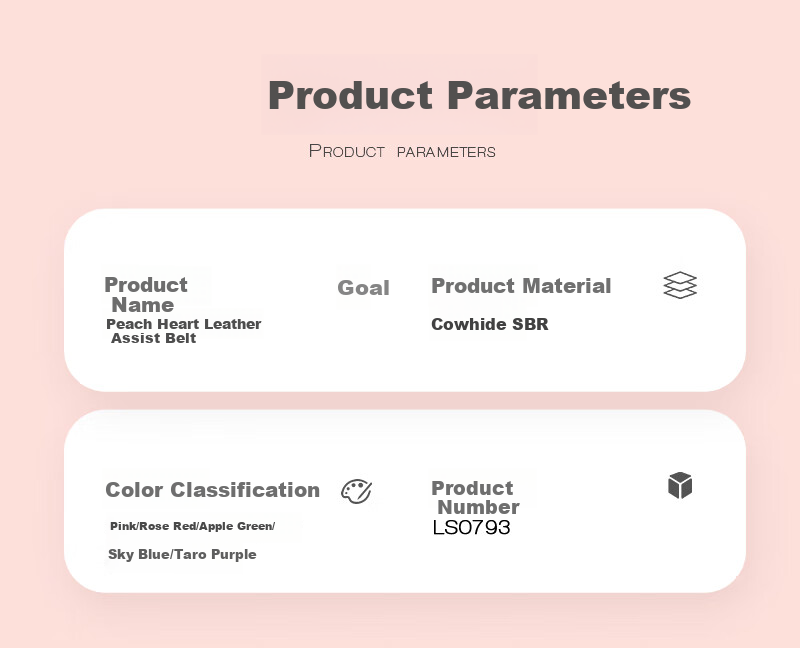
Task: Click the stacked layers material icon
Action: coord(680,285)
